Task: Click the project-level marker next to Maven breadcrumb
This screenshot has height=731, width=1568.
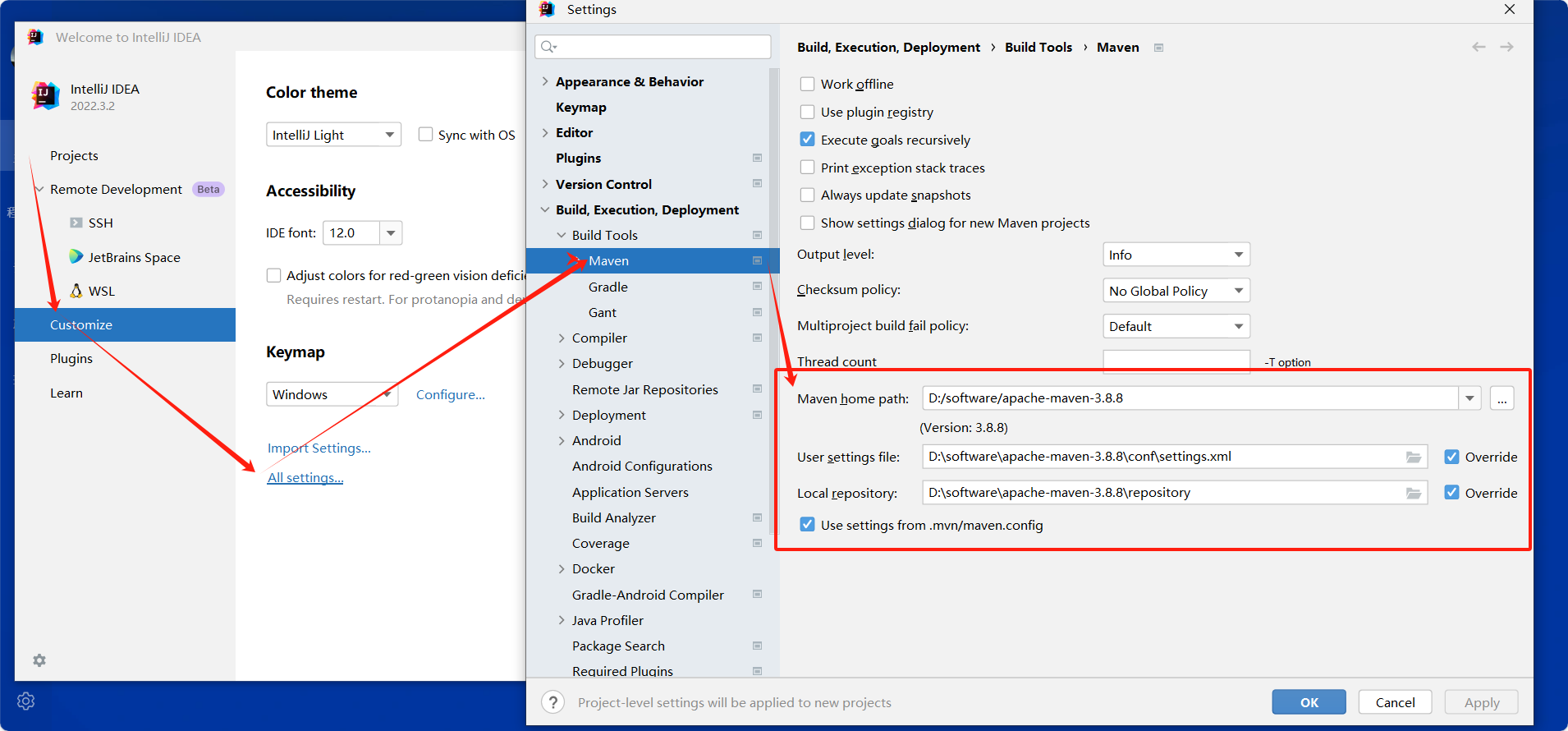Action: pos(1158,48)
